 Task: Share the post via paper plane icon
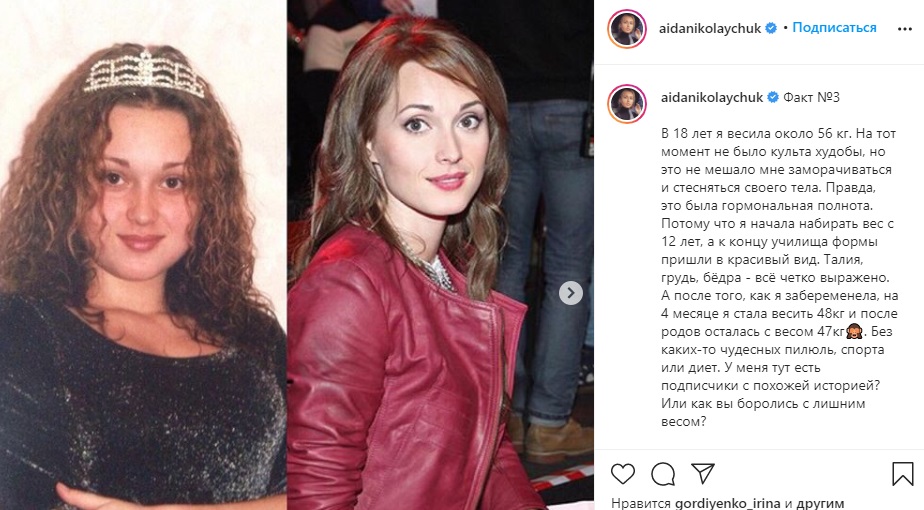(702, 473)
